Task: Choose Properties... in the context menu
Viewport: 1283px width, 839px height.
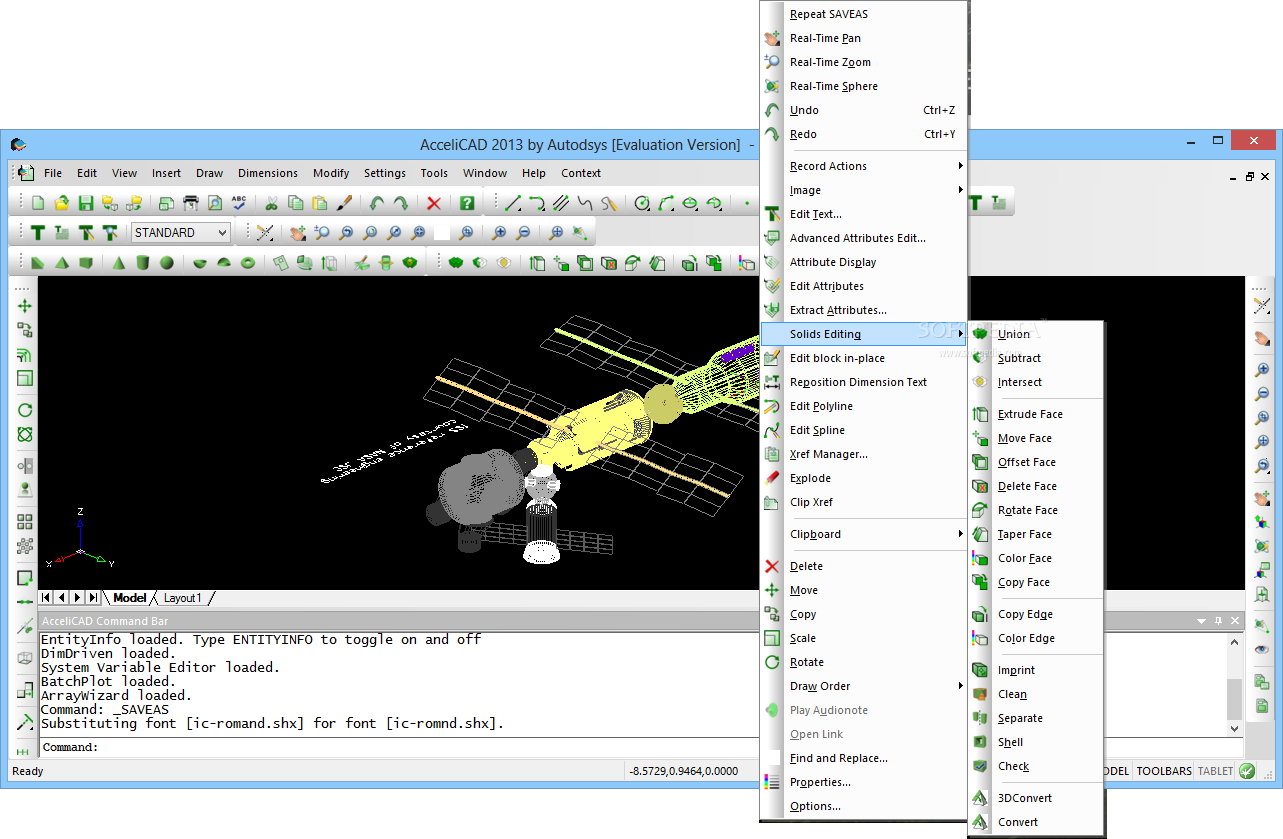Action: pos(863,782)
